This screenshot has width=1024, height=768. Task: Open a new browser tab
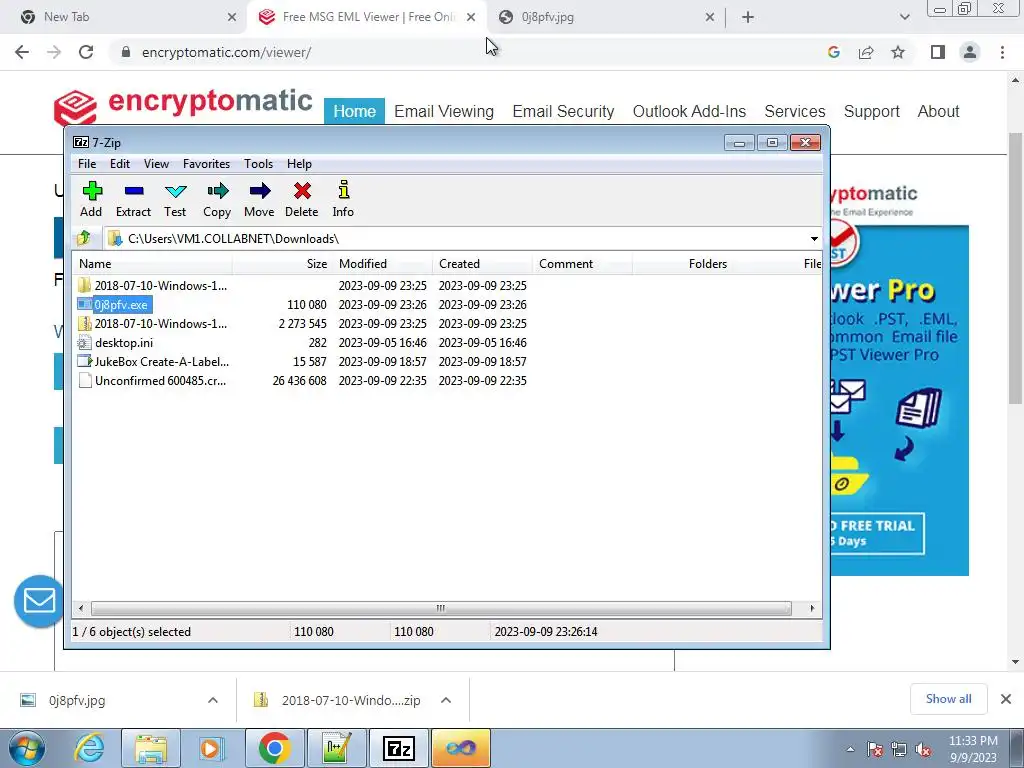tap(748, 17)
